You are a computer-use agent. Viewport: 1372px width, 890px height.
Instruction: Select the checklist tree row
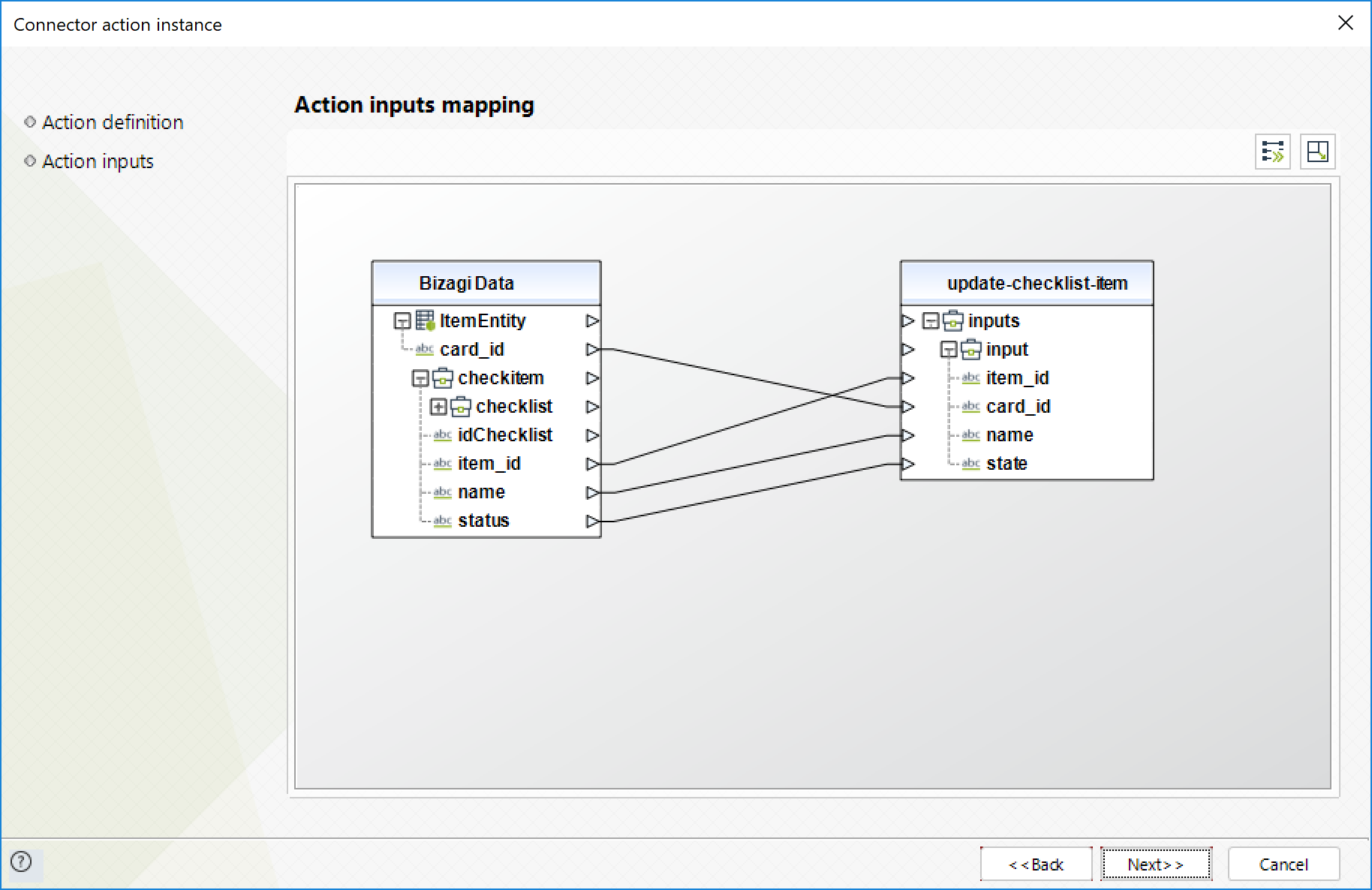514,407
